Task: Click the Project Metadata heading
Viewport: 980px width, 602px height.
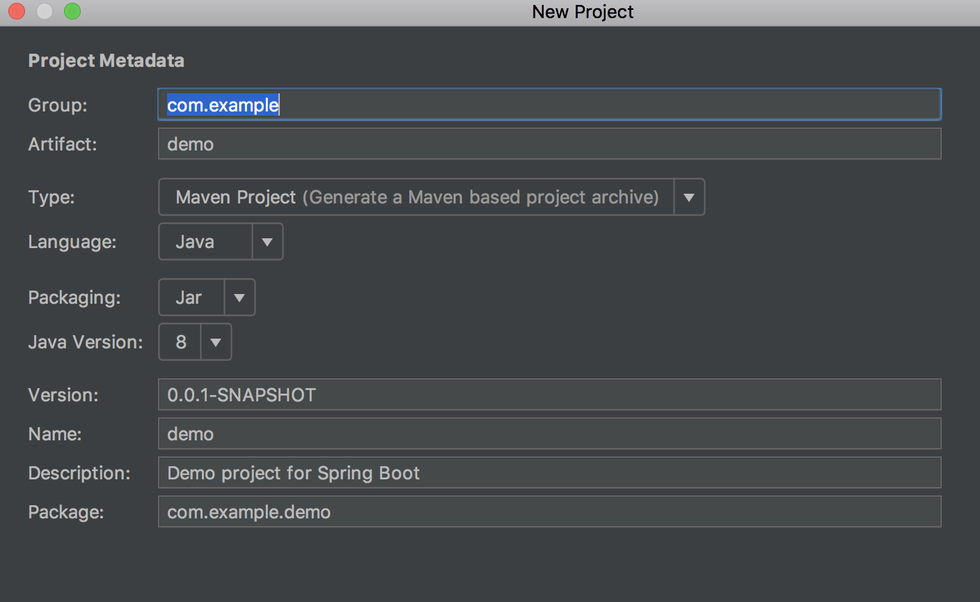Action: [106, 61]
